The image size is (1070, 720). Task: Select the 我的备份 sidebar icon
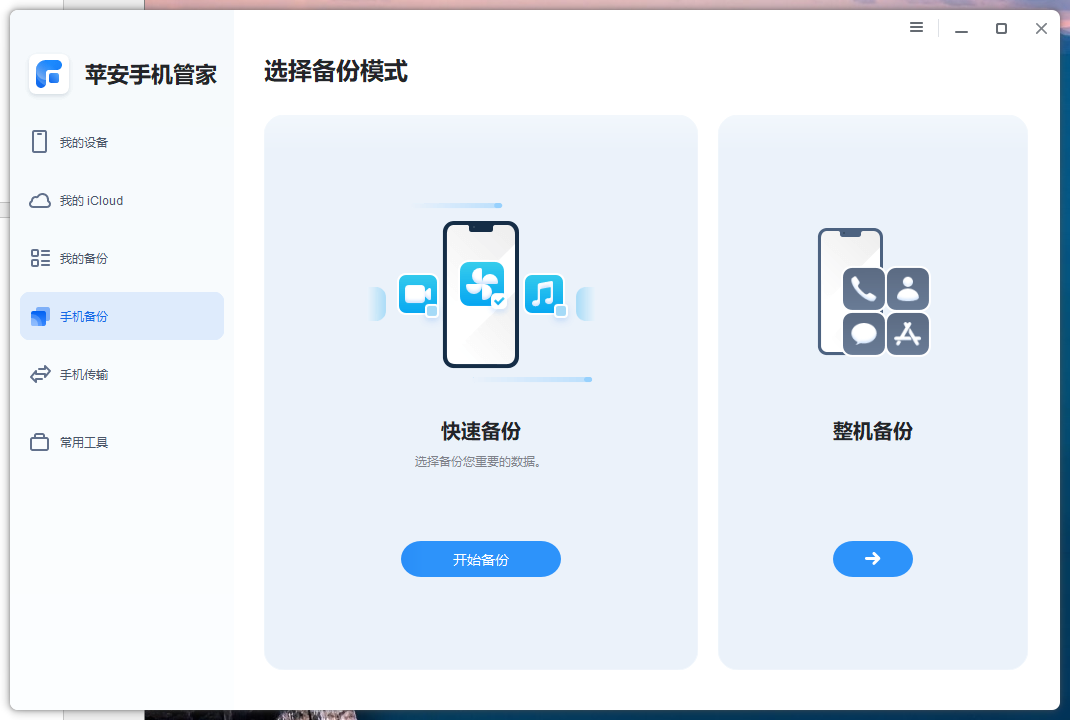pyautogui.click(x=40, y=258)
